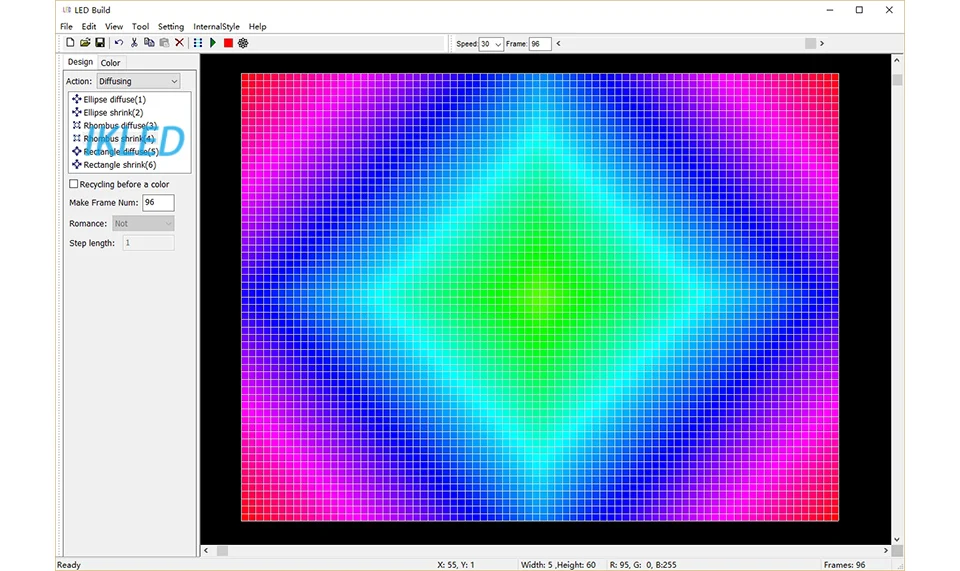This screenshot has height=571, width=960.
Task: Open the InternalStyle menu
Action: coord(216,27)
